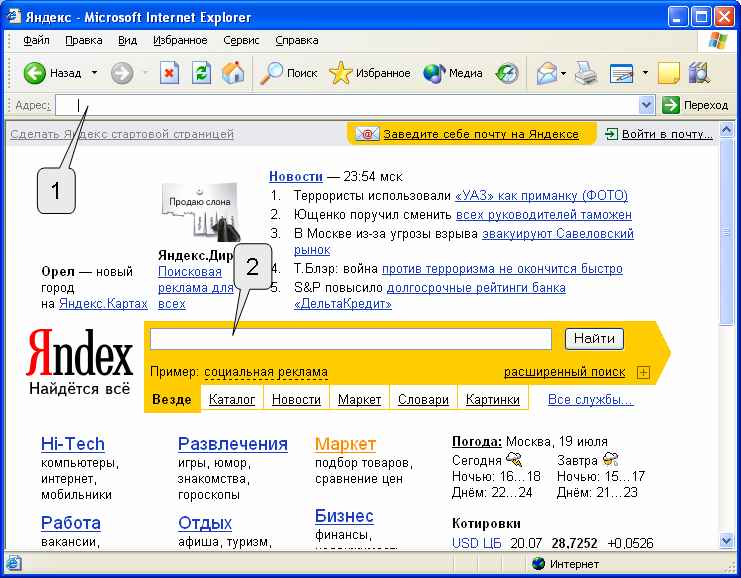Select the Каталог search tab

tap(232, 399)
